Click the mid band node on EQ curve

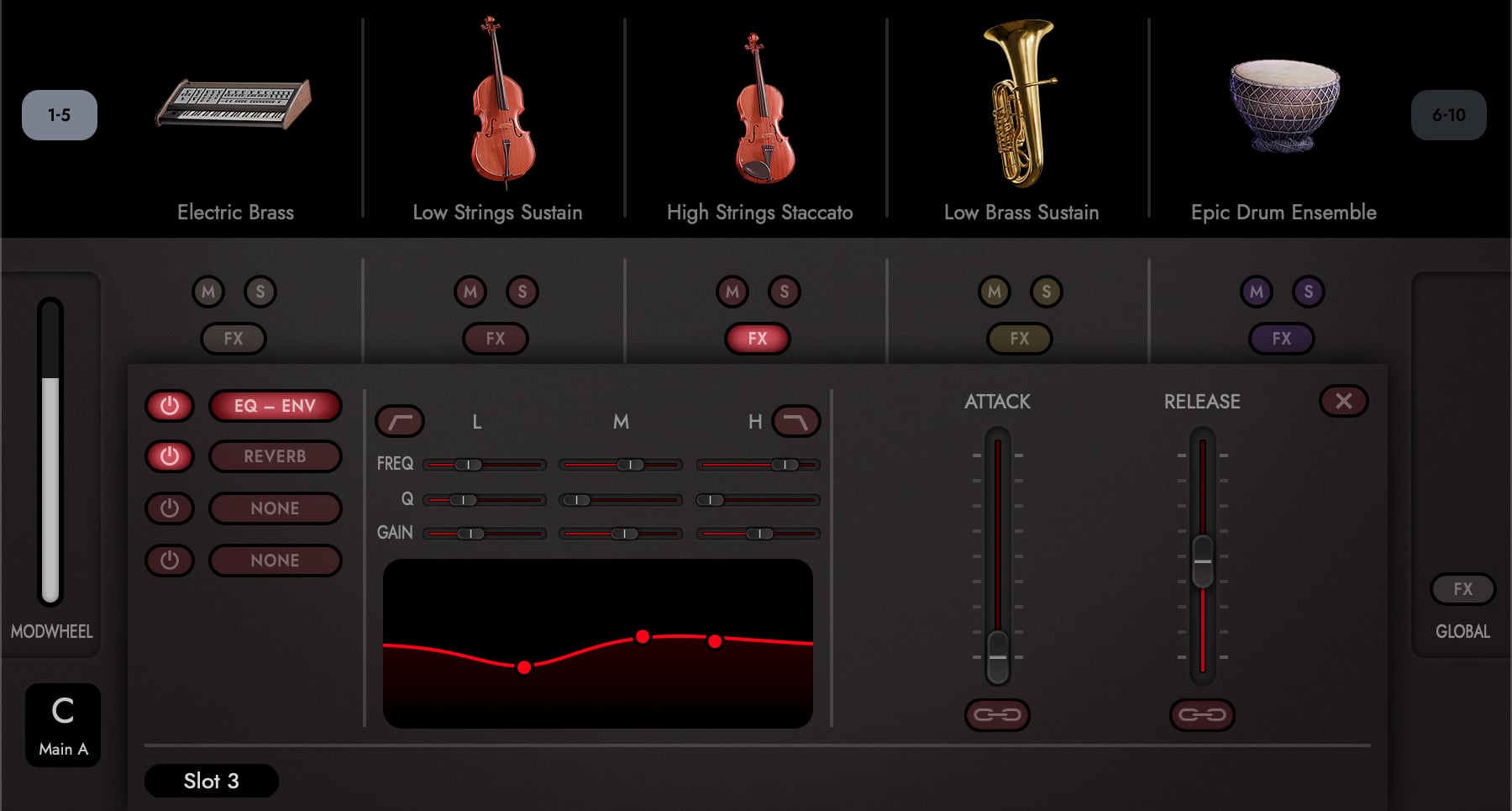(643, 637)
